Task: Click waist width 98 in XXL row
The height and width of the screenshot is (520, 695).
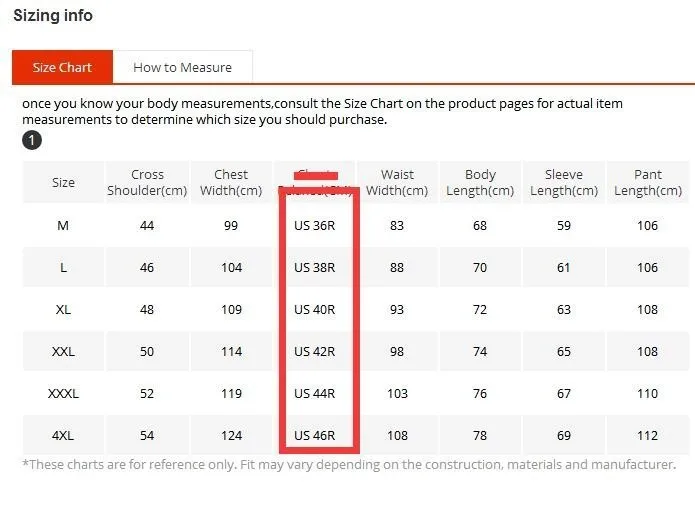Action: tap(397, 352)
